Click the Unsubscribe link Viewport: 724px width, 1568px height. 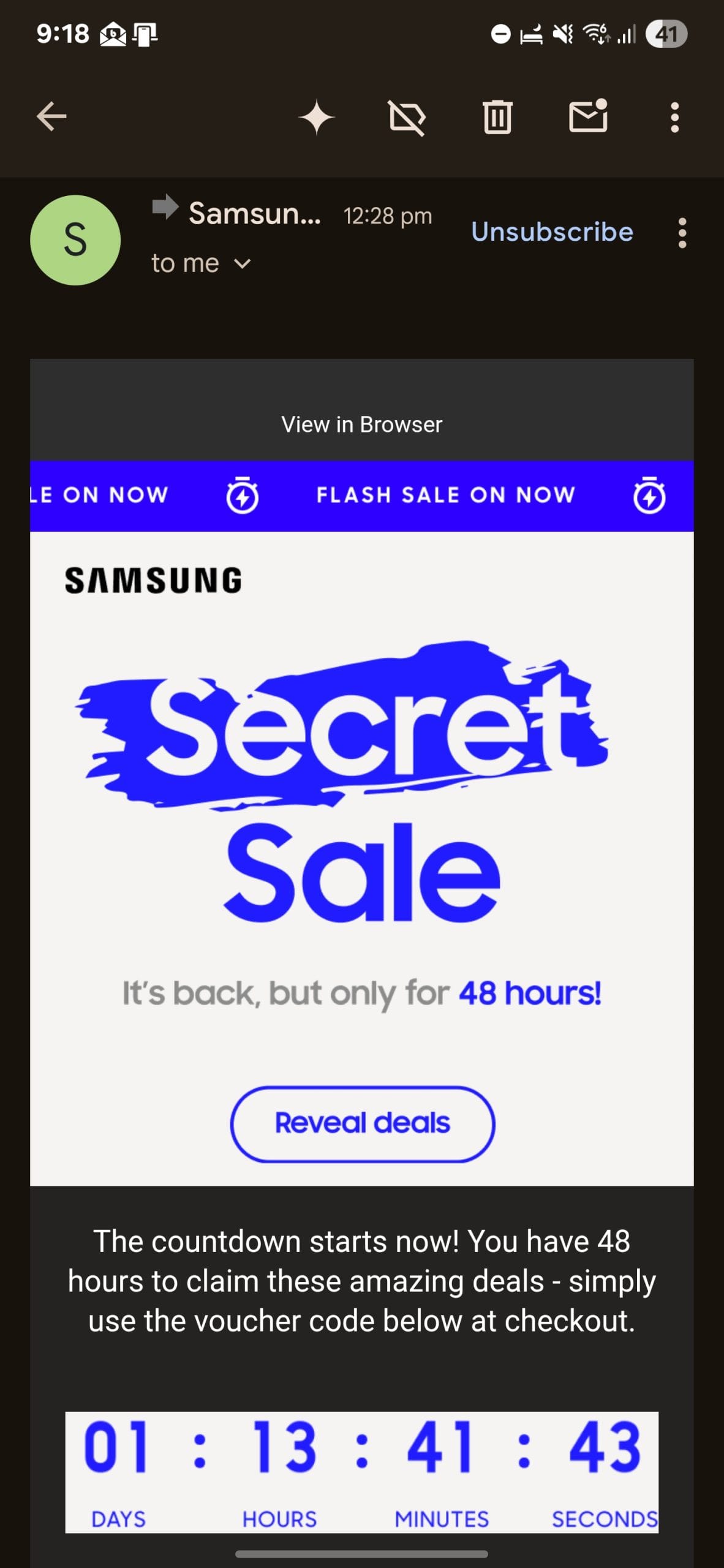click(x=552, y=232)
